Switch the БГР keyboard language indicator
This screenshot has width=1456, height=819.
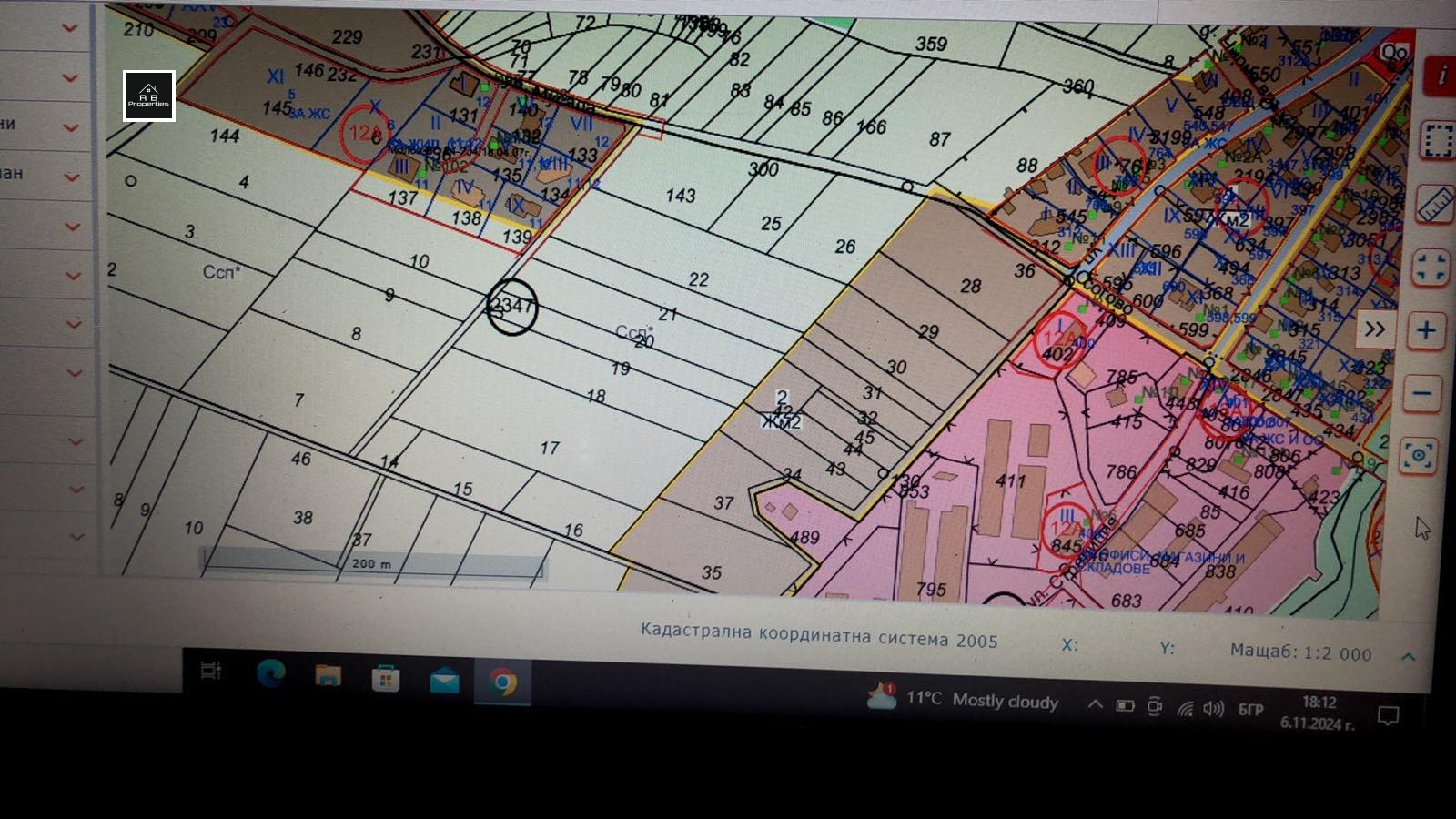coord(1250,709)
